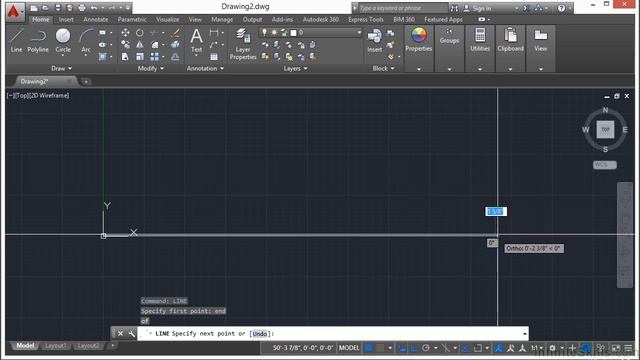The image size is (640, 360).
Task: Choose the Move tool in Modify panel
Action: point(125,33)
